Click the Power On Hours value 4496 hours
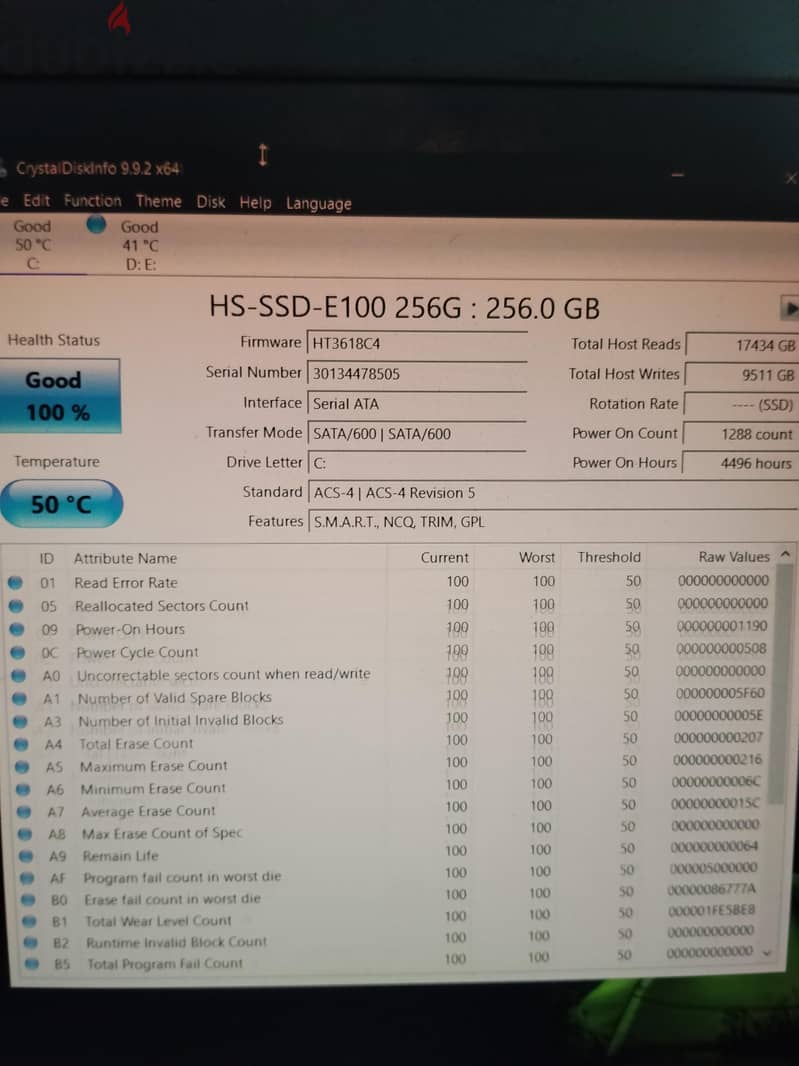The height and width of the screenshot is (1066, 799). click(x=740, y=463)
